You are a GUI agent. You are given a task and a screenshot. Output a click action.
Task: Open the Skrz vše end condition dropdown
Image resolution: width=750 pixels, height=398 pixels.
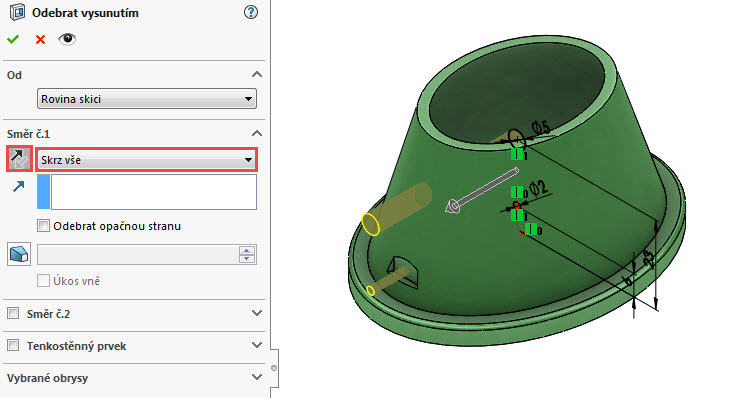click(x=147, y=160)
